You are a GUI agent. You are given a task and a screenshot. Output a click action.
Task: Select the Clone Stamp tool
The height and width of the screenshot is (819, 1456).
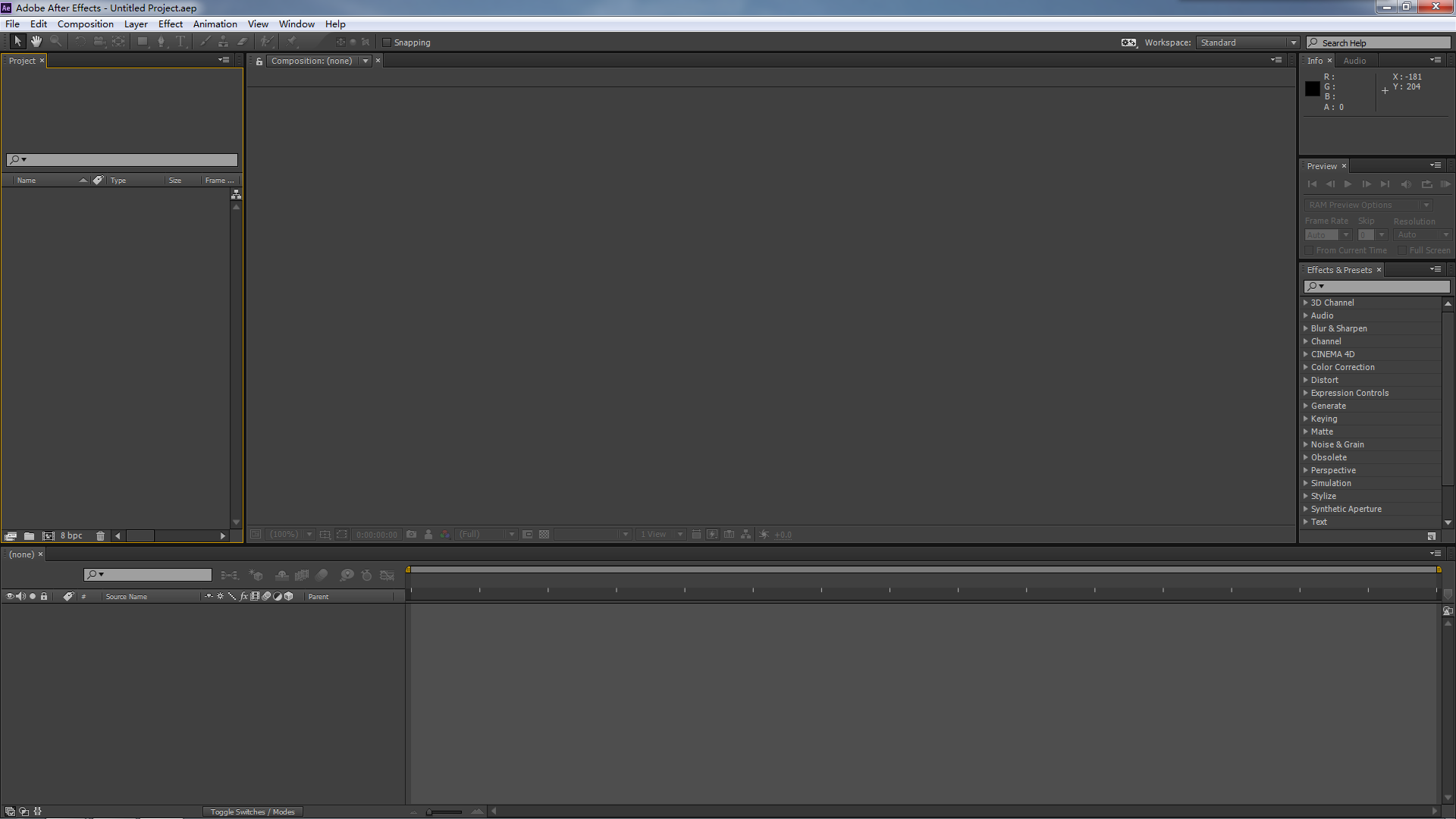[x=224, y=42]
